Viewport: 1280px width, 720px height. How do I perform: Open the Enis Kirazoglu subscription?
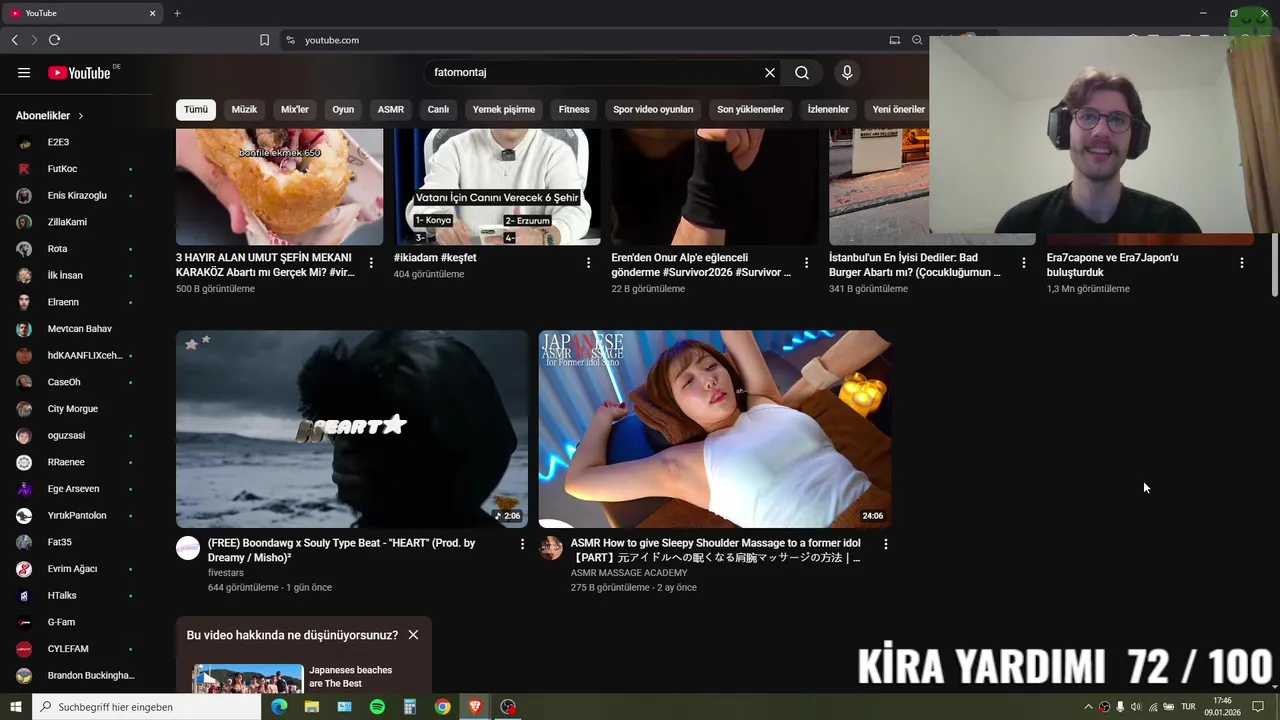76,195
